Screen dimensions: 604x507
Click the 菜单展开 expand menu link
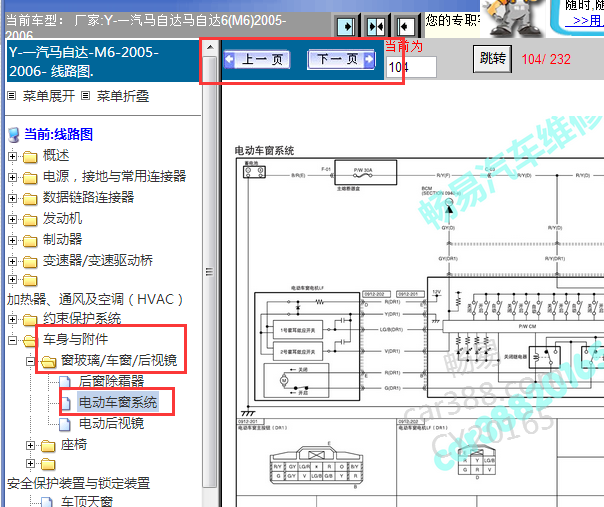[49, 96]
